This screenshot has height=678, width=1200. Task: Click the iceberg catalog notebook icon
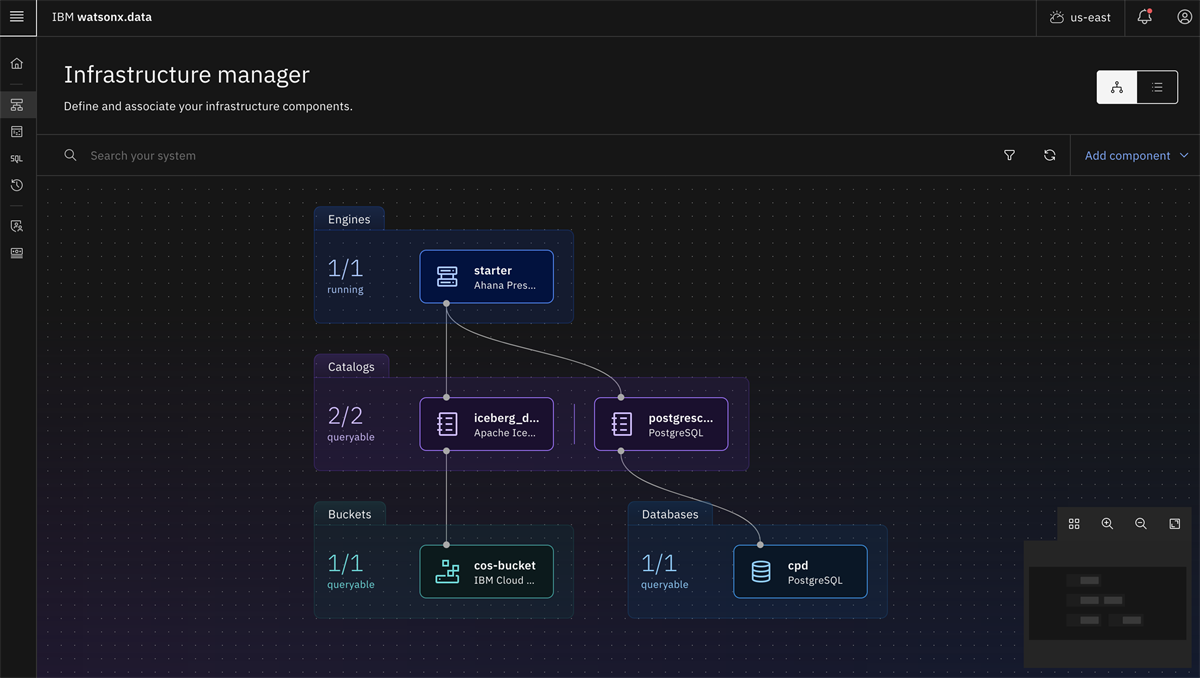click(x=447, y=425)
